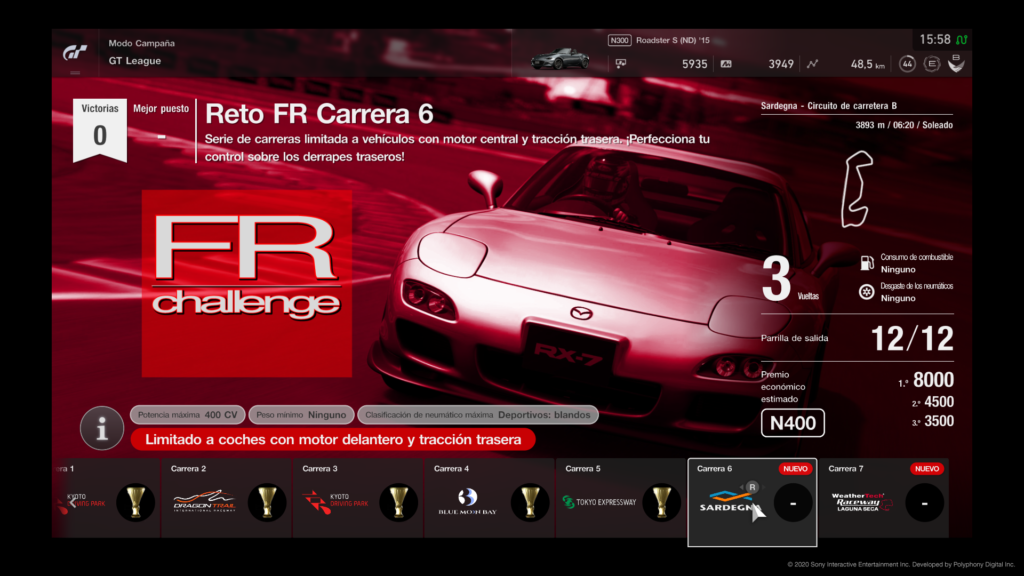The height and width of the screenshot is (576, 1024).
Task: Click the credits icon beside 5935
Action: point(620,63)
